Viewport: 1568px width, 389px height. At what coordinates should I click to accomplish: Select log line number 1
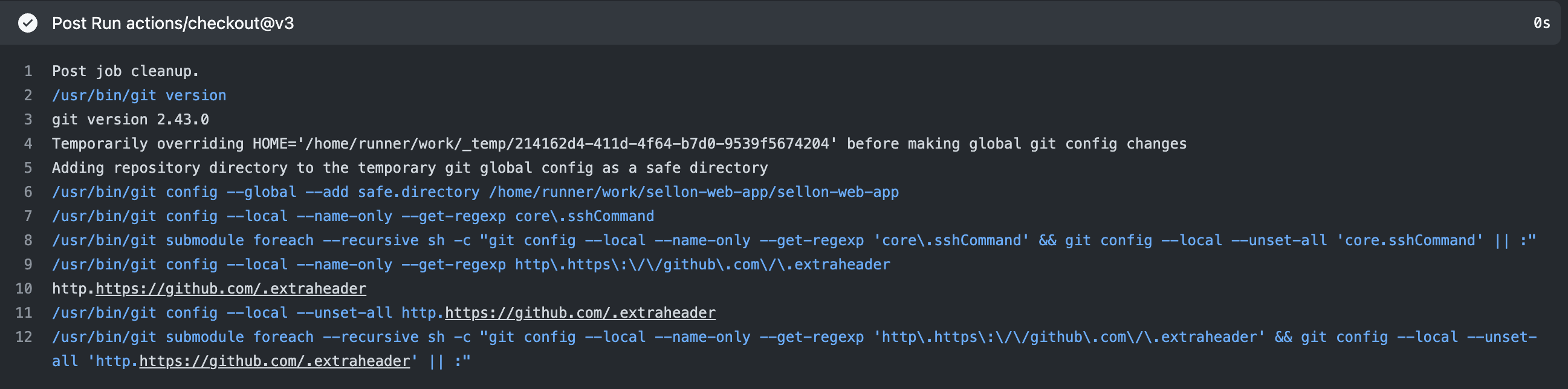(28, 71)
